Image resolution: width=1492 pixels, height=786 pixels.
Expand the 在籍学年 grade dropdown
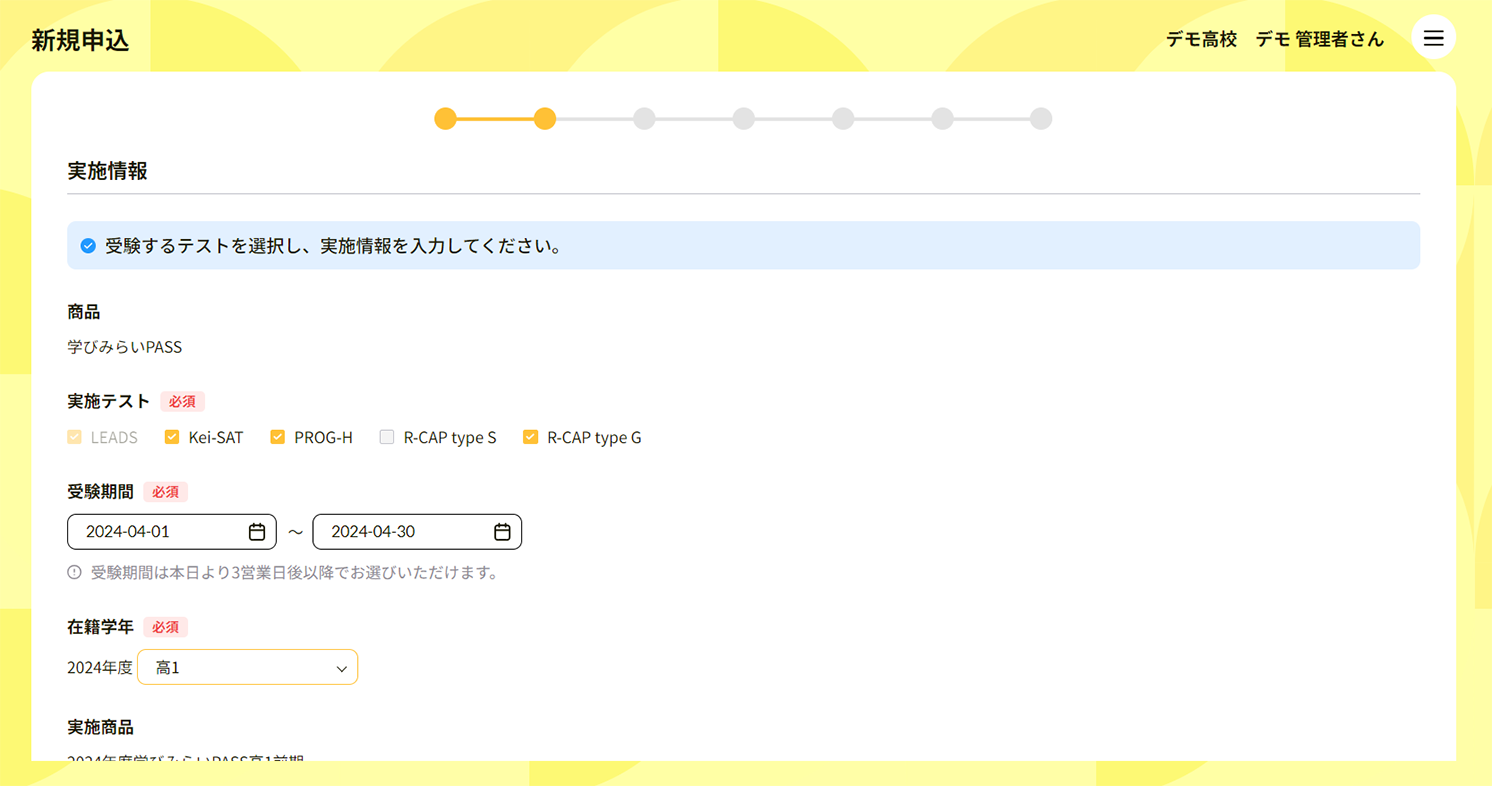(x=247, y=668)
